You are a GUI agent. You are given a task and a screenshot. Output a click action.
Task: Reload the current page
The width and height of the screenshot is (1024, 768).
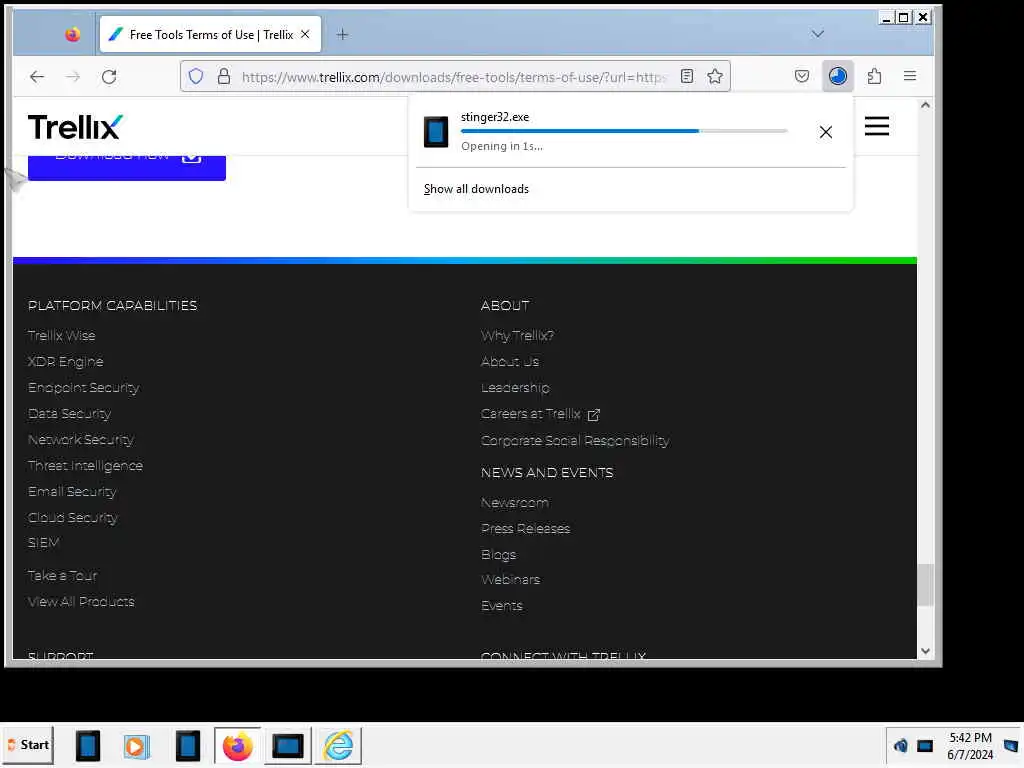click(x=109, y=77)
